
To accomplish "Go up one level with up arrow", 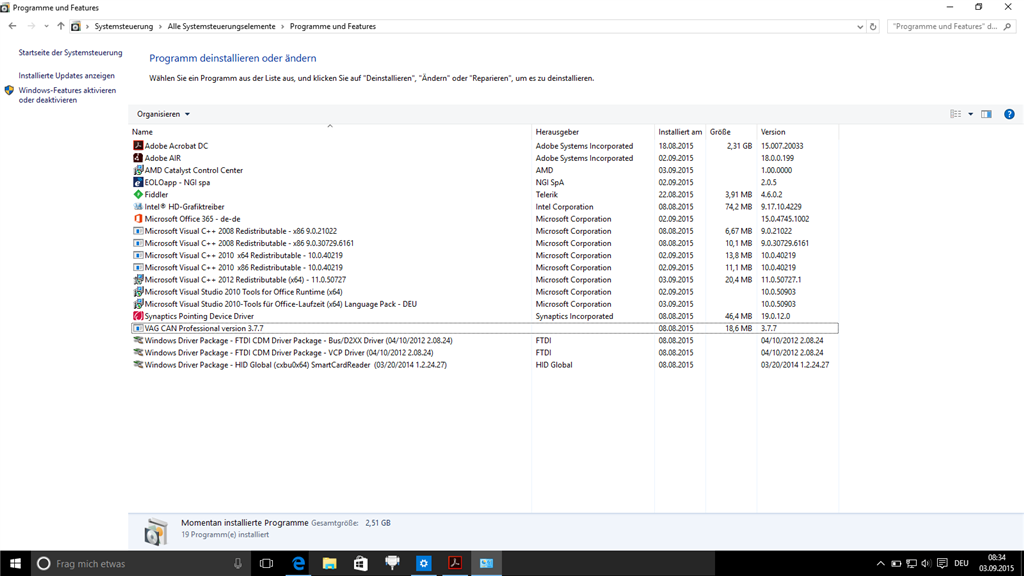I will pyautogui.click(x=61, y=27).
